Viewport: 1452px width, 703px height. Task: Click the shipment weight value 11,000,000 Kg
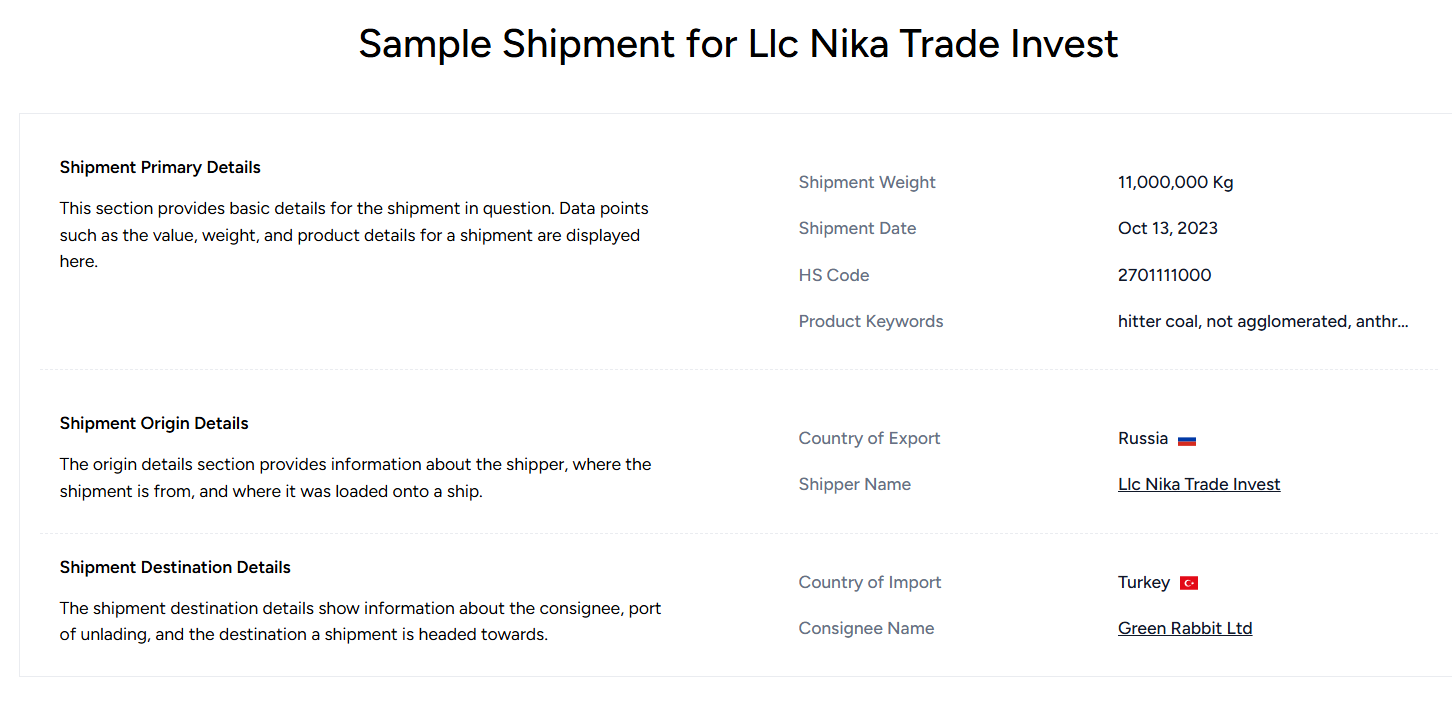(1176, 182)
